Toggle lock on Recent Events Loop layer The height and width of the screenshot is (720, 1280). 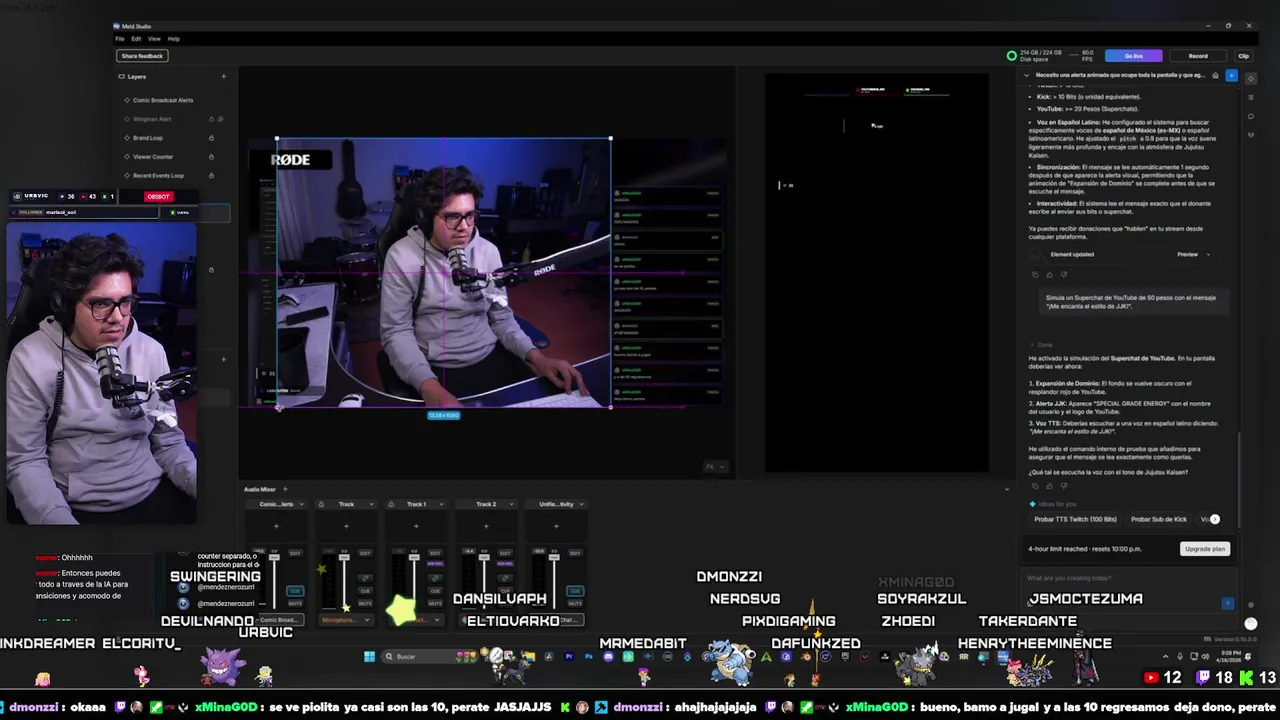click(211, 176)
